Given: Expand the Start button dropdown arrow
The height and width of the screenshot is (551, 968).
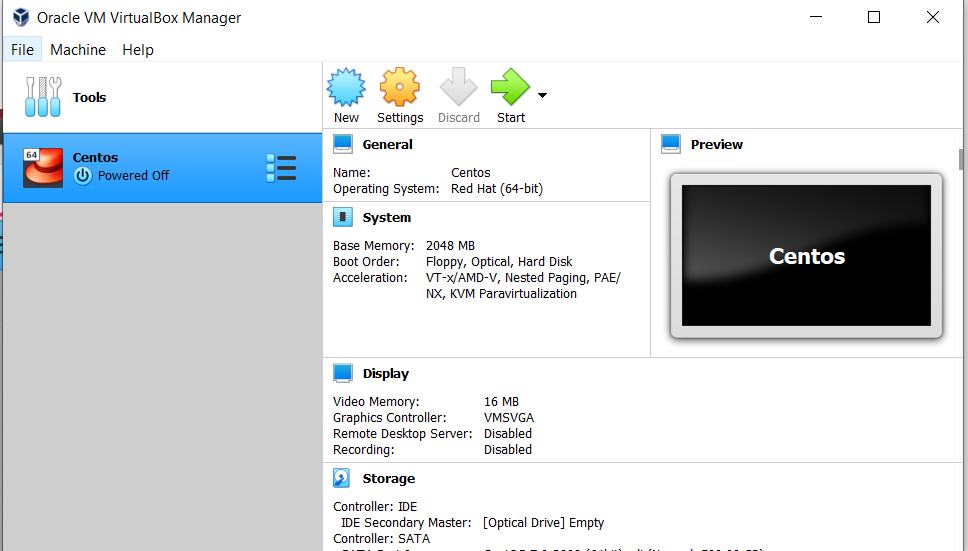Looking at the screenshot, I should (542, 95).
